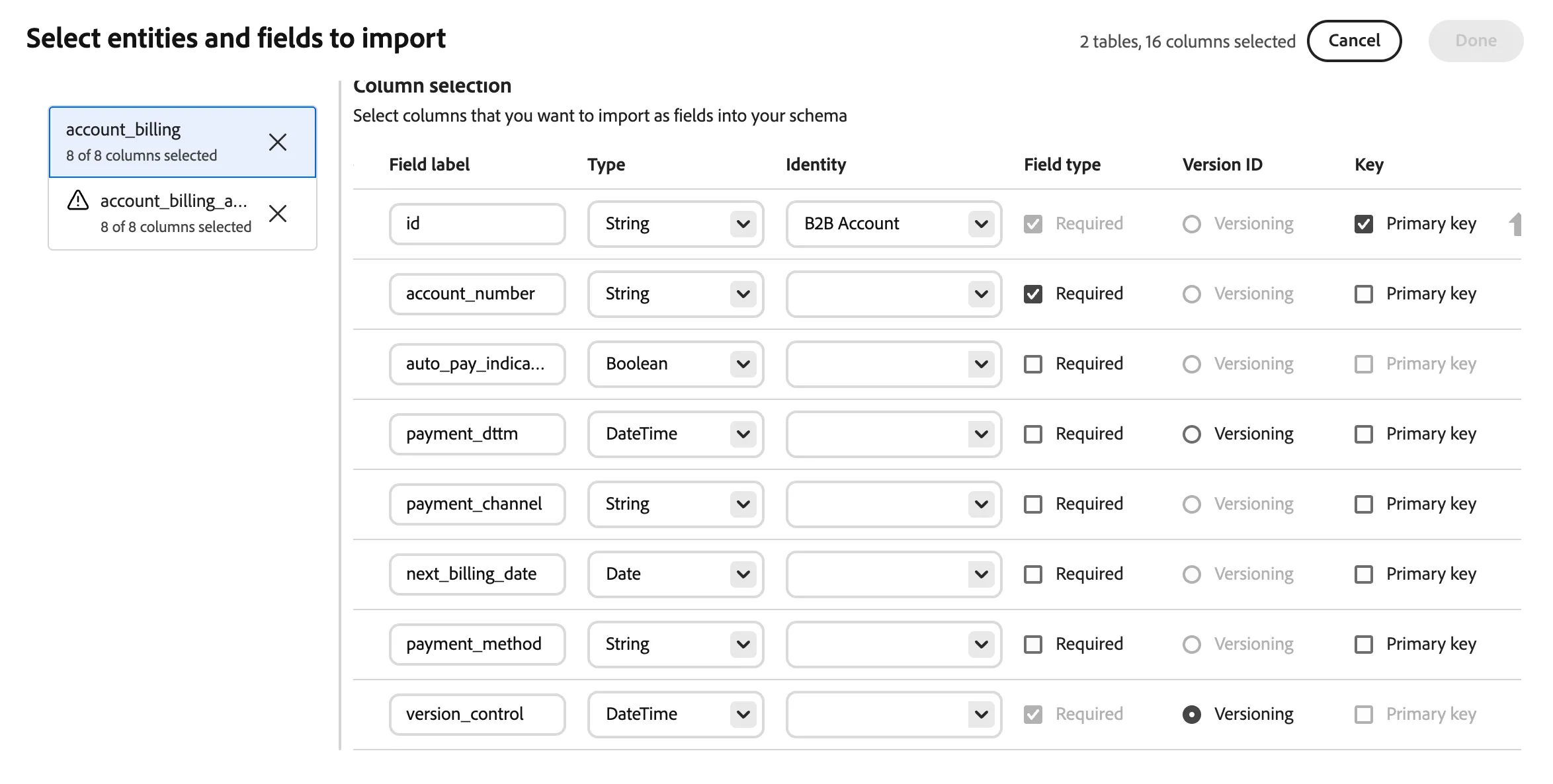1553x784 pixels.
Task: Open the Identity dropdown showing B2B Account
Action: click(x=894, y=224)
